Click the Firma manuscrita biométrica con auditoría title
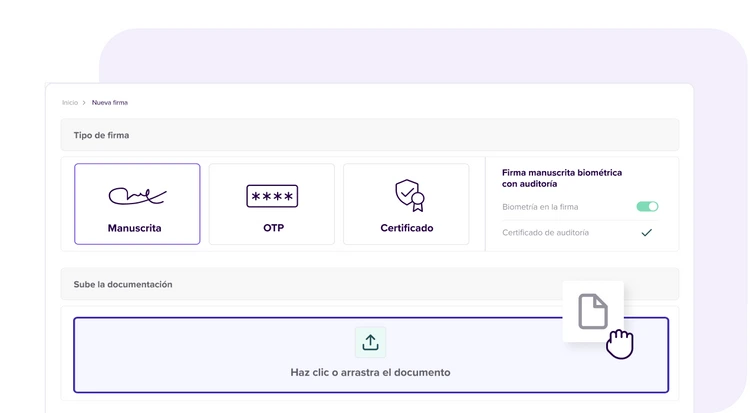The image size is (750, 413). click(562, 178)
